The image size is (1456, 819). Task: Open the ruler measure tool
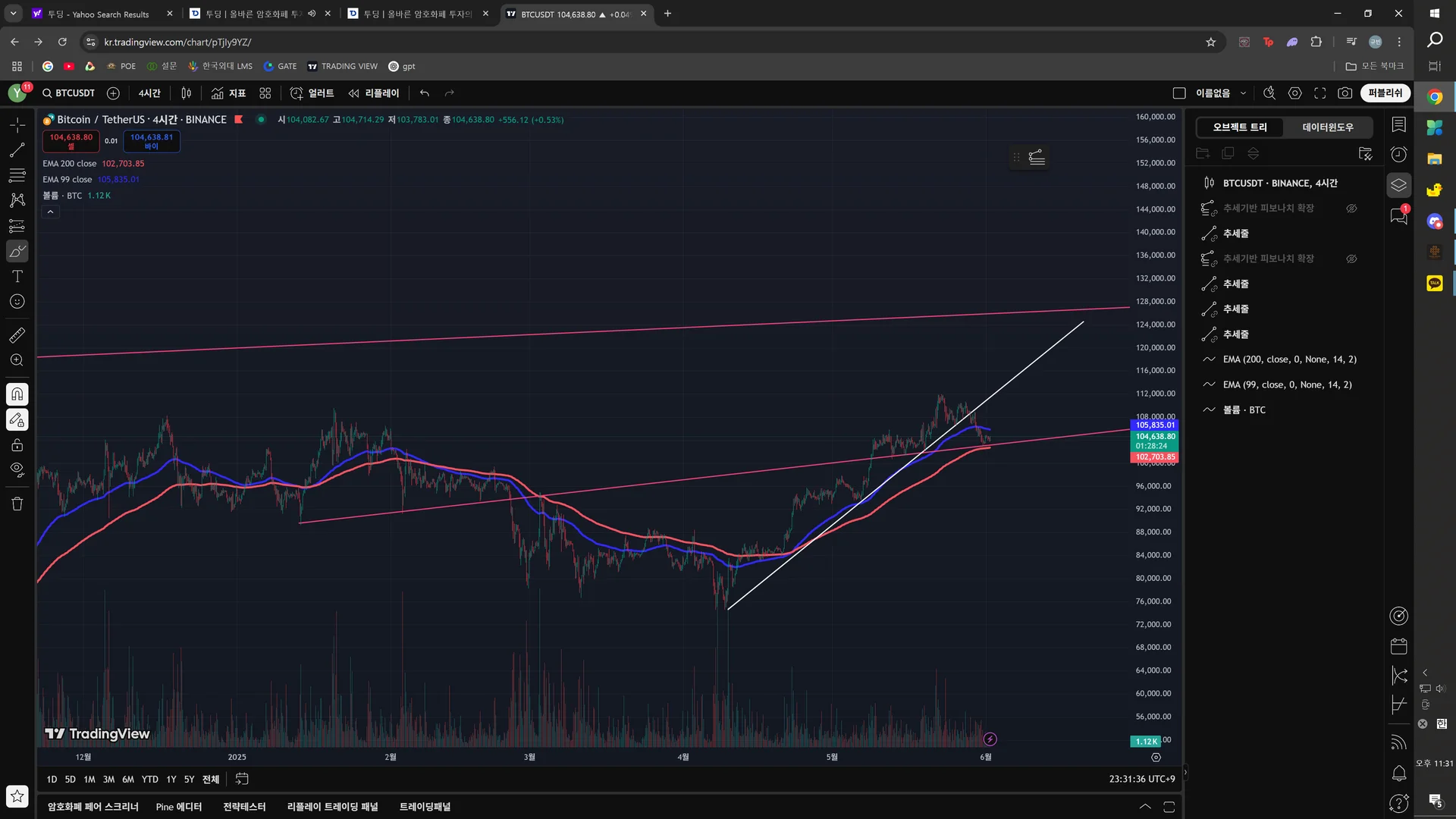click(x=17, y=334)
